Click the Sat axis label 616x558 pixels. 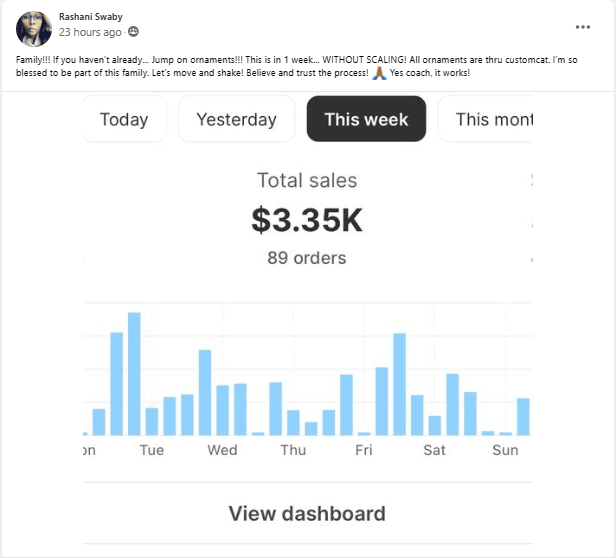(434, 450)
